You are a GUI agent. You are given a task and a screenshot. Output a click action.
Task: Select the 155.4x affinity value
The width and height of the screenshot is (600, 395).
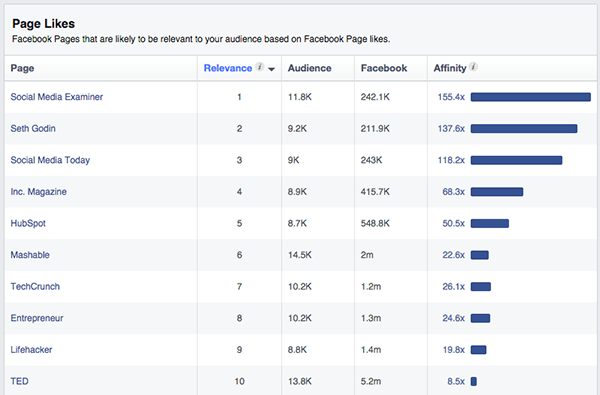point(451,97)
